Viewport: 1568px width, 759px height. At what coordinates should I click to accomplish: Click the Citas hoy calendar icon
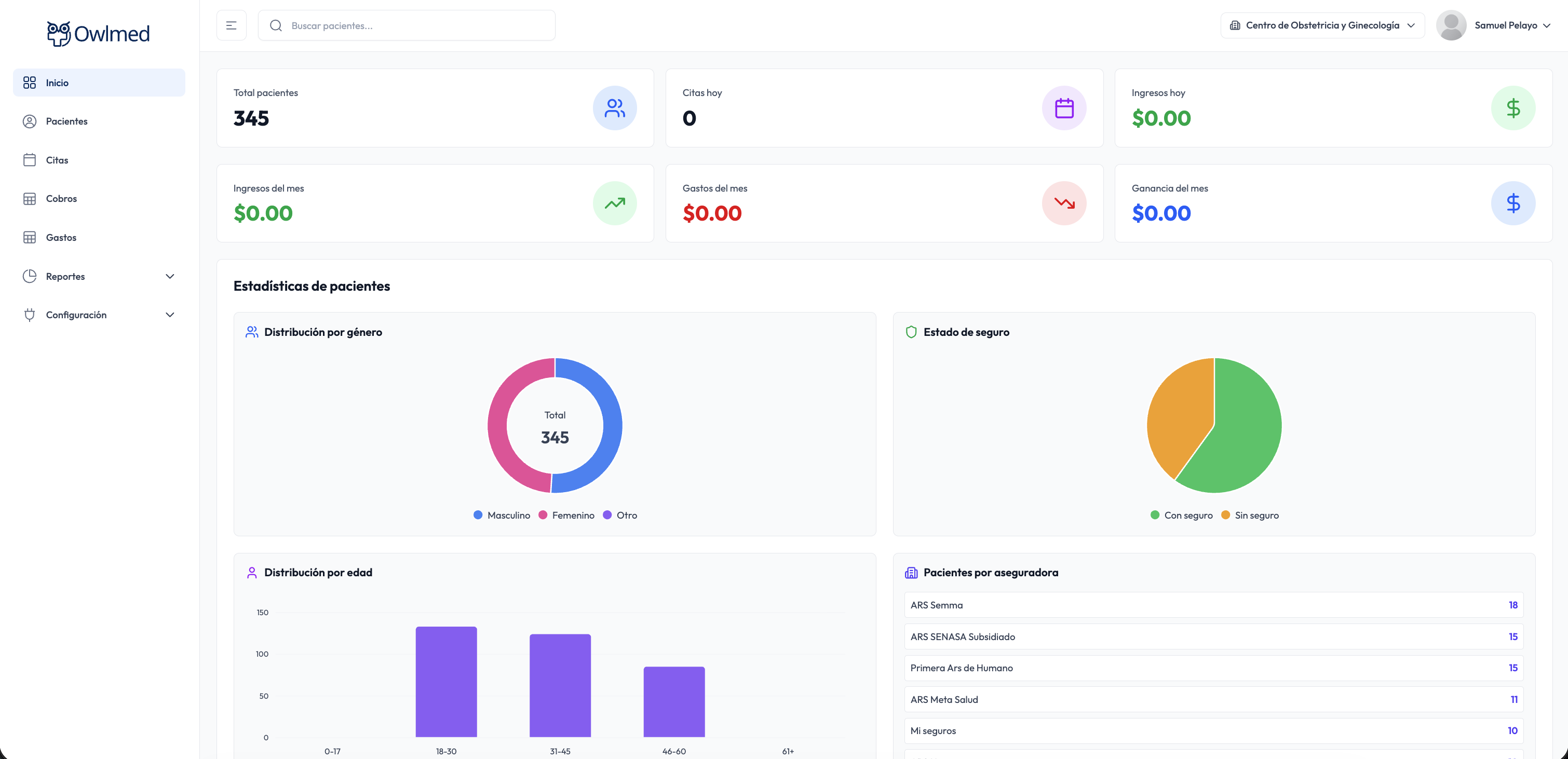(x=1063, y=109)
